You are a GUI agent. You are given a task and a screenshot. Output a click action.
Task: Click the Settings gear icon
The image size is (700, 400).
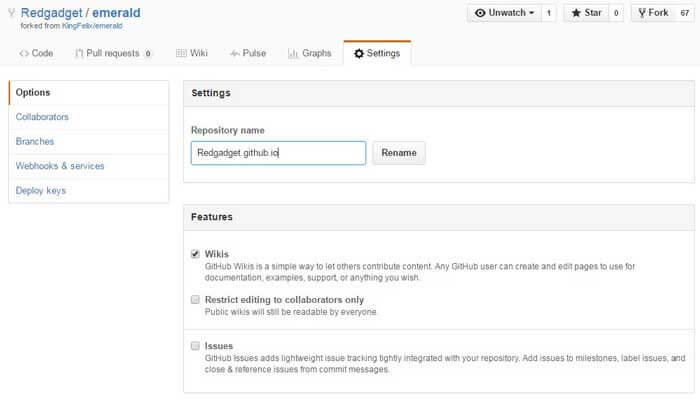359,54
